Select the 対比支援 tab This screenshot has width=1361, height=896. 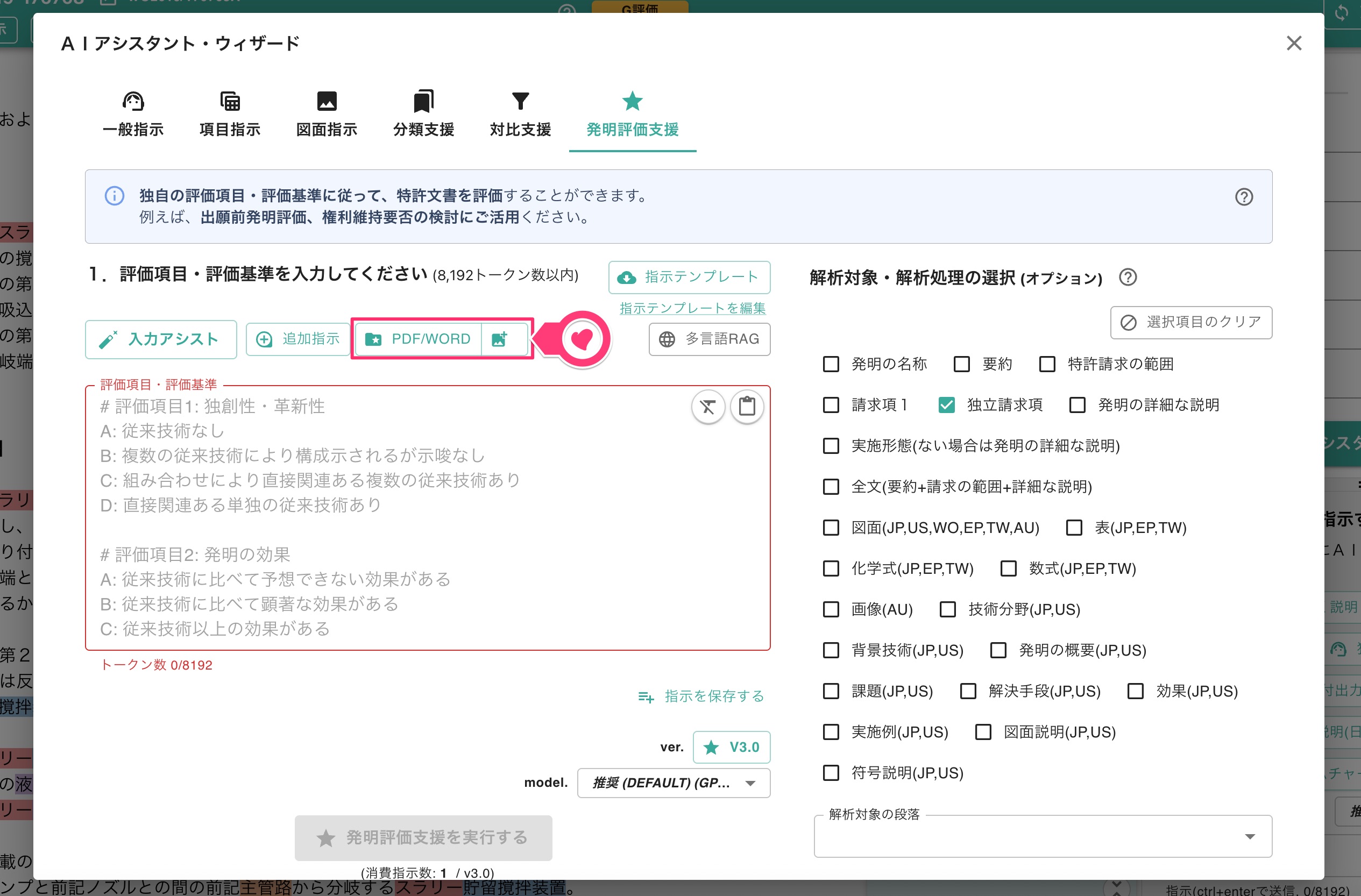pos(520,115)
